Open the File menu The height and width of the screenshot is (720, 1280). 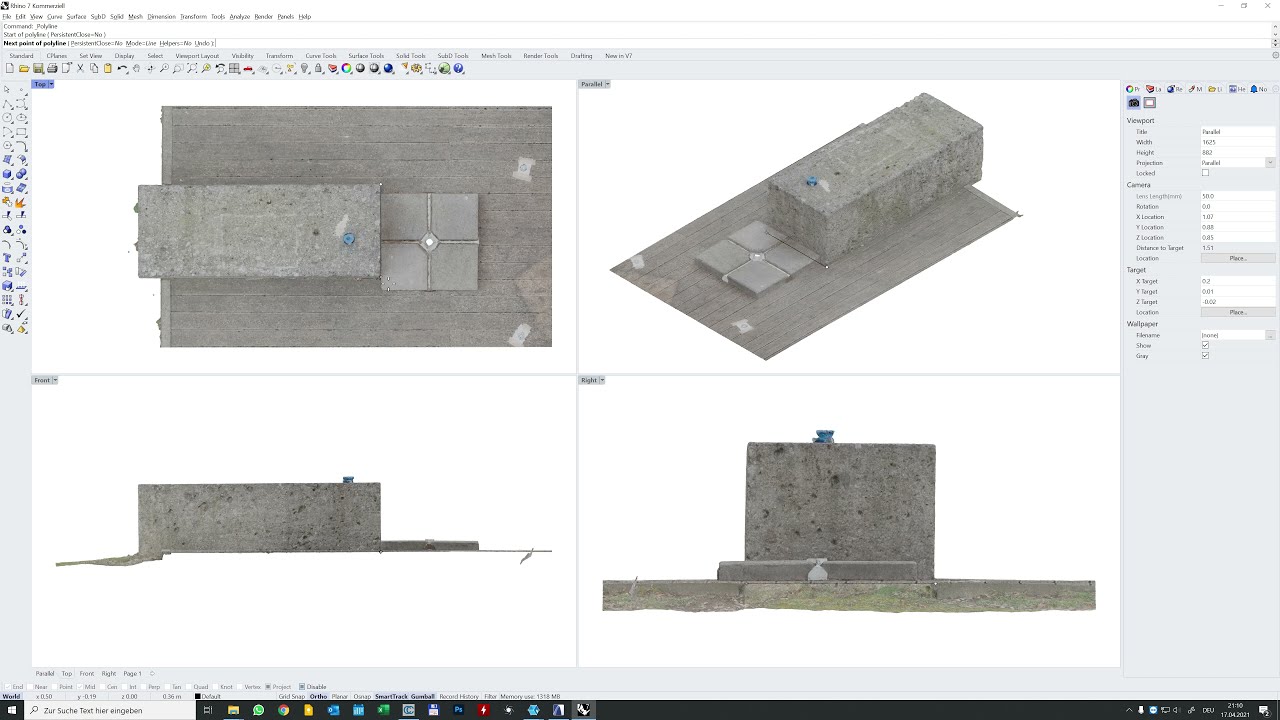(x=7, y=17)
